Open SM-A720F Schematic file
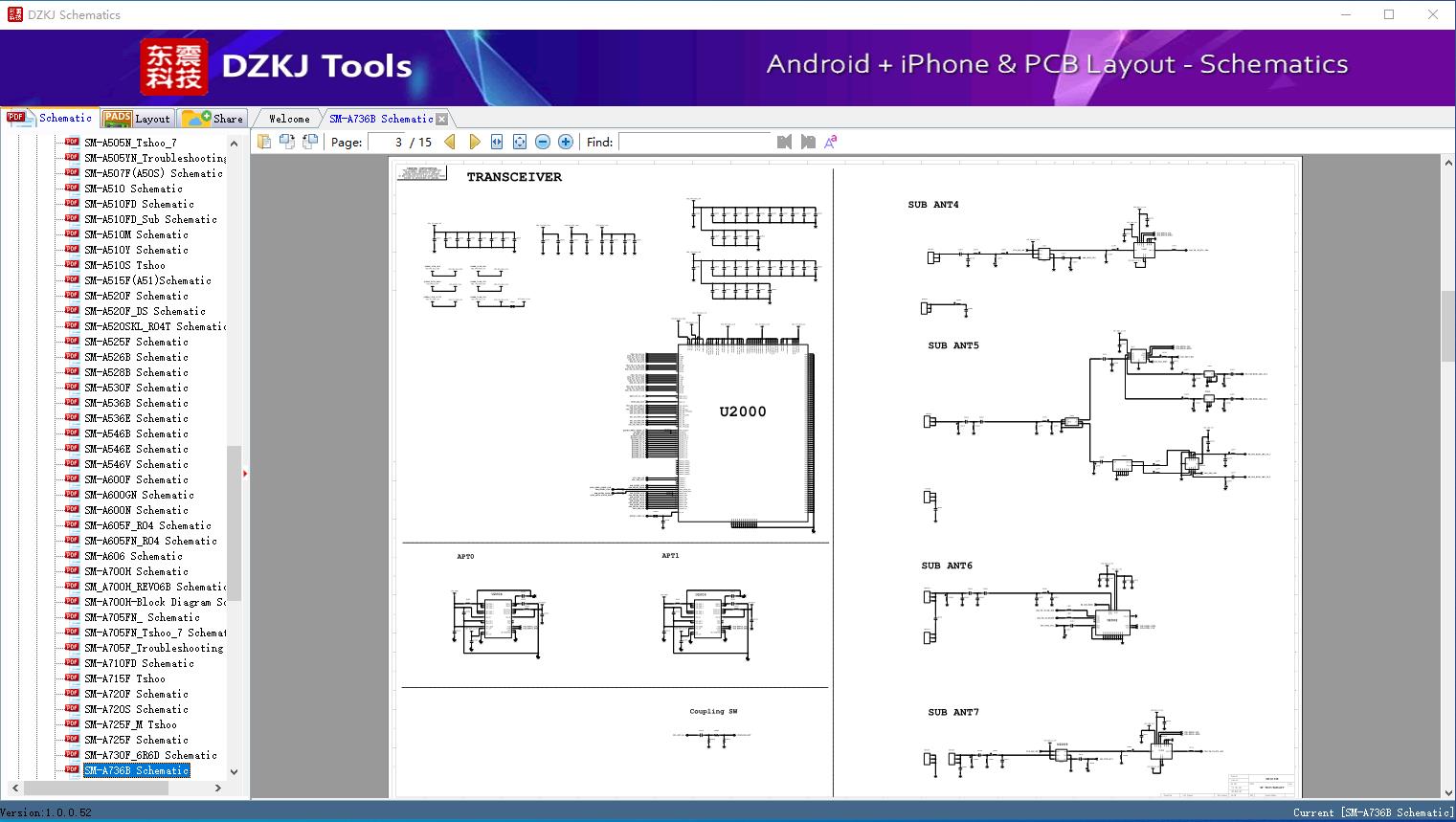This screenshot has height=822, width=1456. 136,694
